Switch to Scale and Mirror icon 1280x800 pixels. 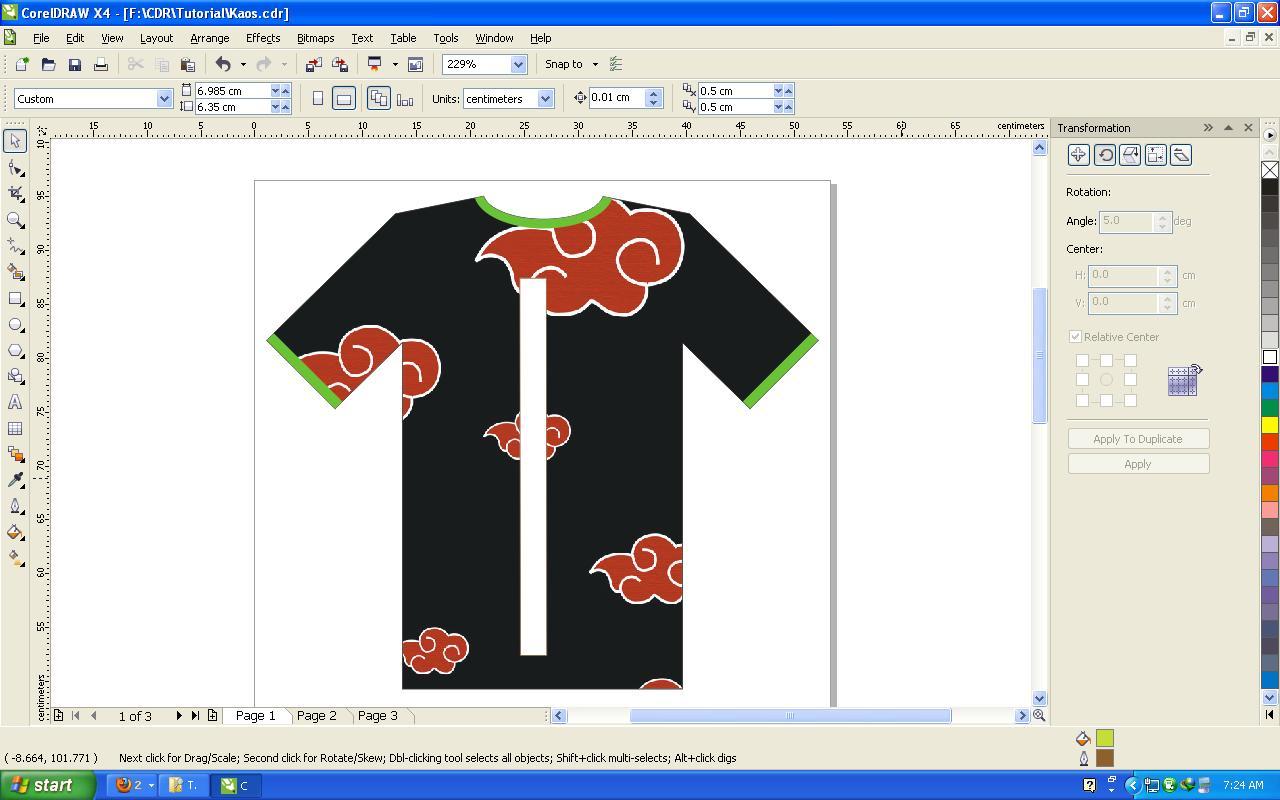pos(1130,154)
